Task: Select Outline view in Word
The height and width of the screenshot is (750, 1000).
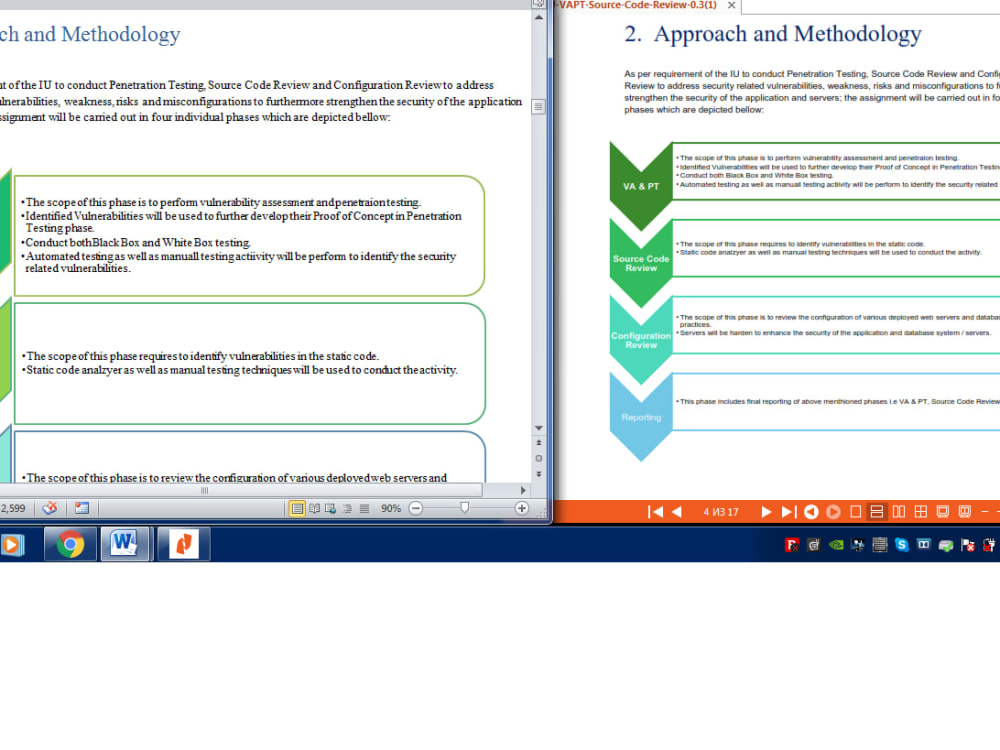Action: [348, 508]
